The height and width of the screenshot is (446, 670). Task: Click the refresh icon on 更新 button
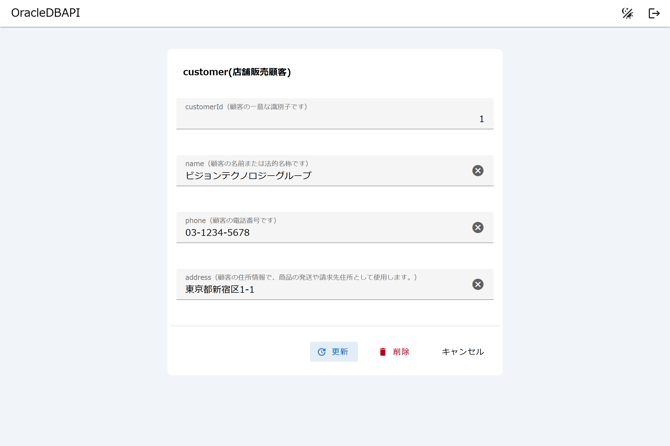[x=322, y=352]
